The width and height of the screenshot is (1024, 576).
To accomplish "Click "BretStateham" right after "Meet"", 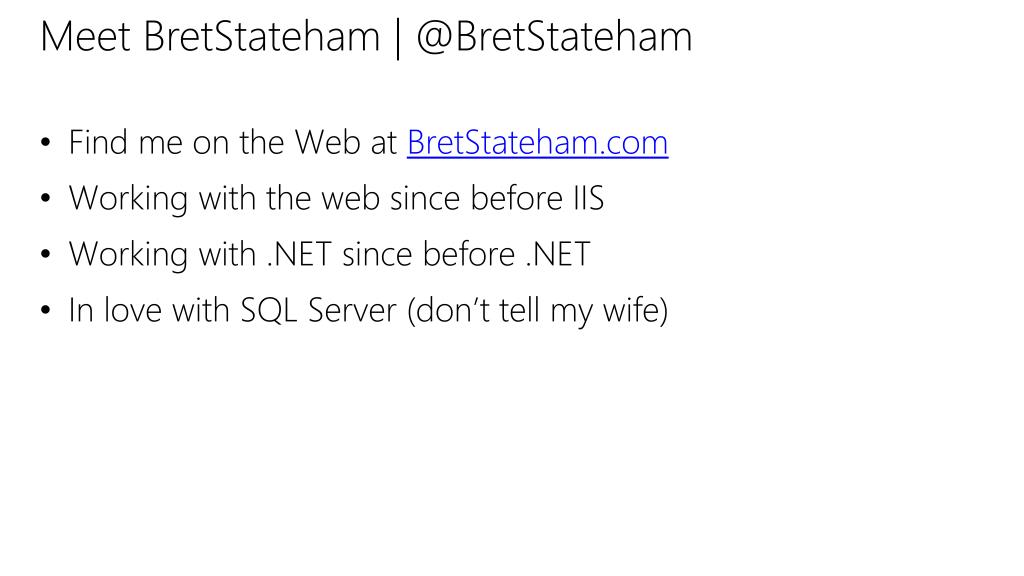I will coord(261,37).
